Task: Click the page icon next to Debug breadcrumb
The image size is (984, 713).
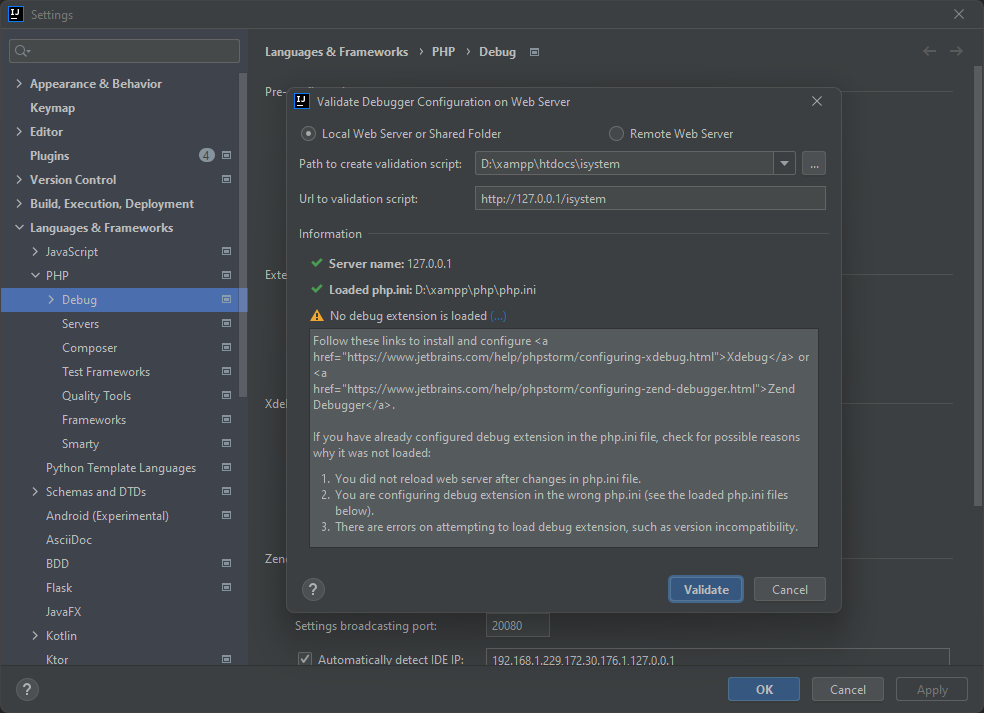Action: pos(534,51)
